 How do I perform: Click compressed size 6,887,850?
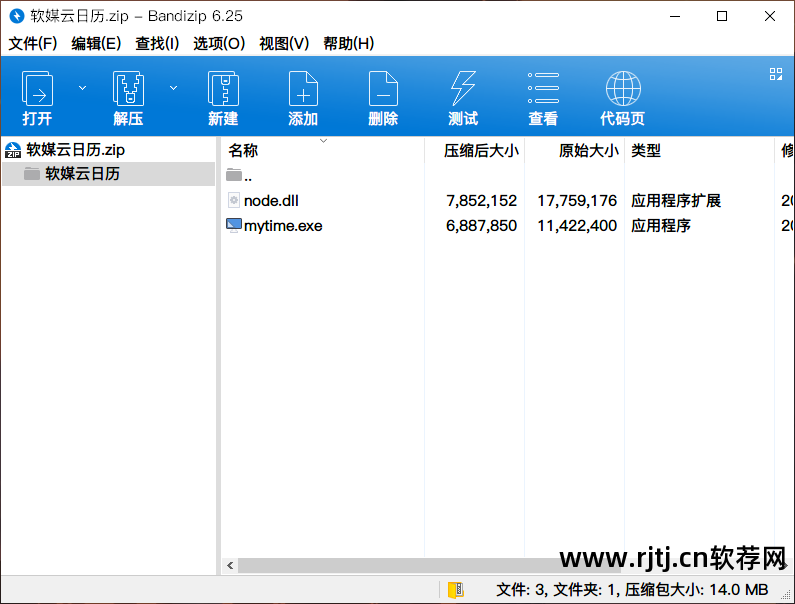482,226
